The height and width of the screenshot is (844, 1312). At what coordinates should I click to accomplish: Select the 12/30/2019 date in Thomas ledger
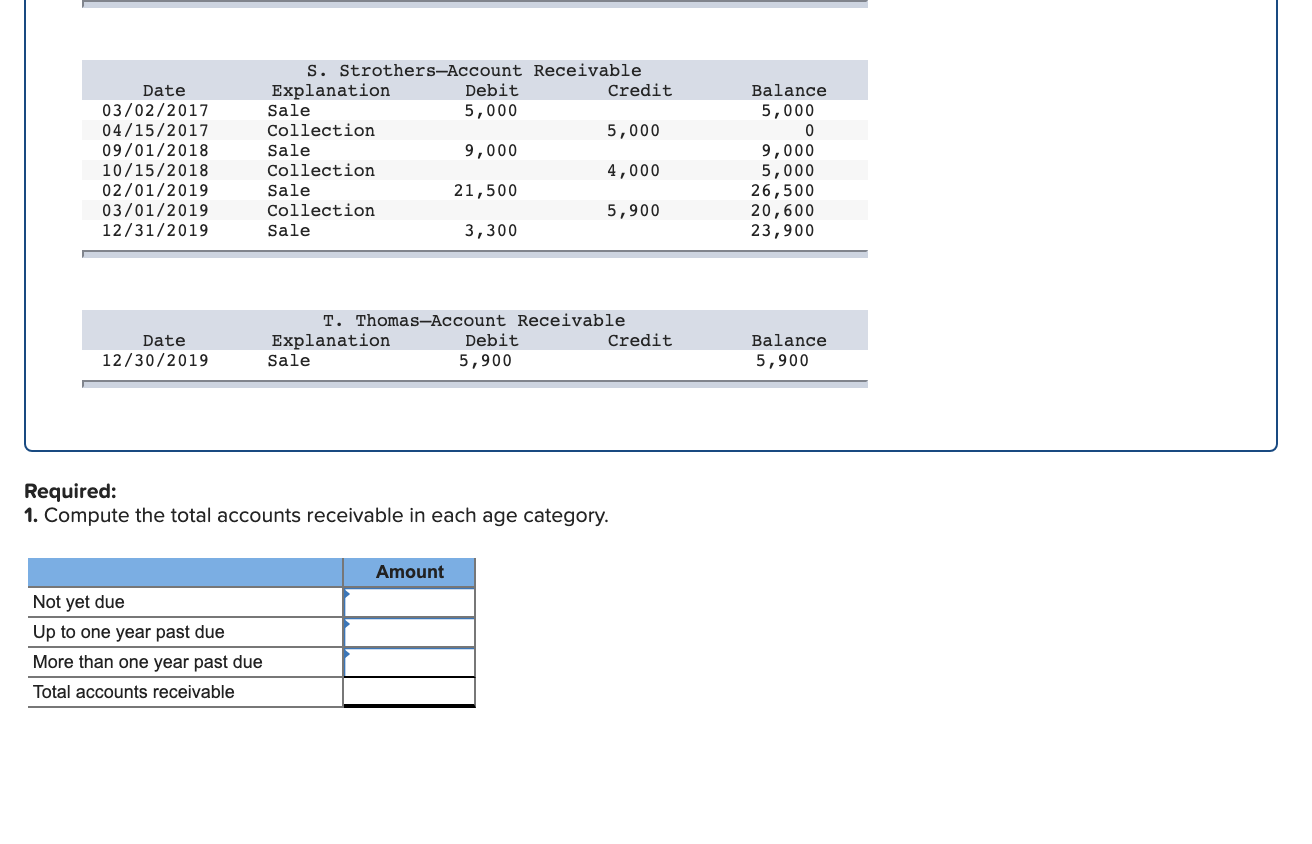(x=156, y=361)
